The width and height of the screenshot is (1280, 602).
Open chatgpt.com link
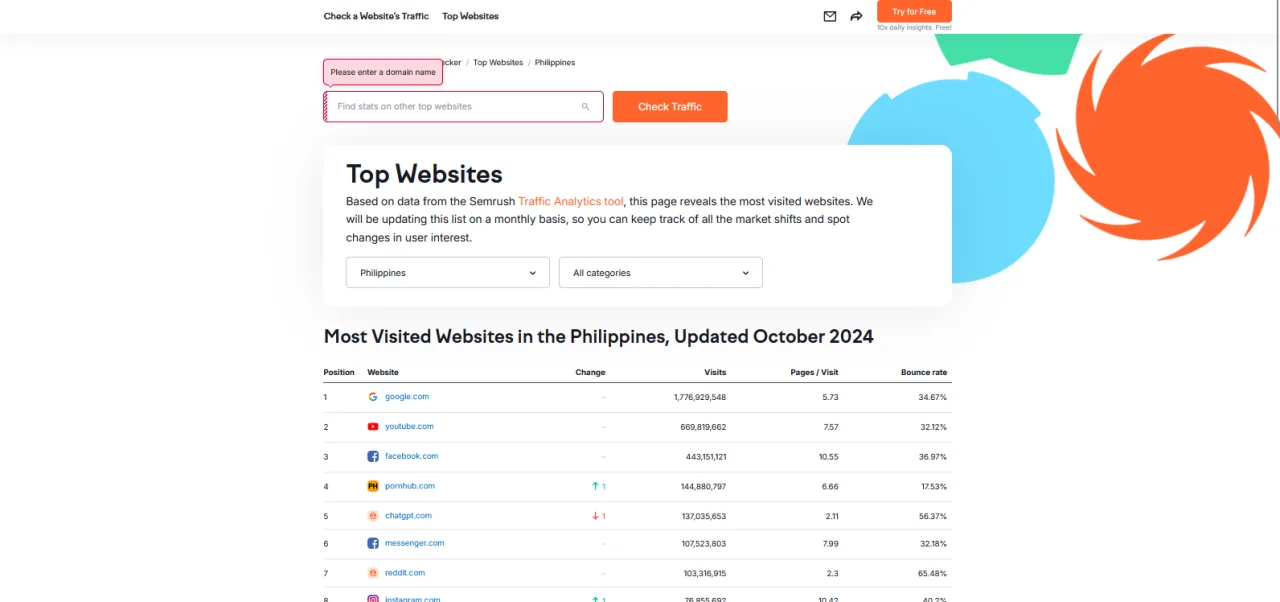pyautogui.click(x=409, y=516)
